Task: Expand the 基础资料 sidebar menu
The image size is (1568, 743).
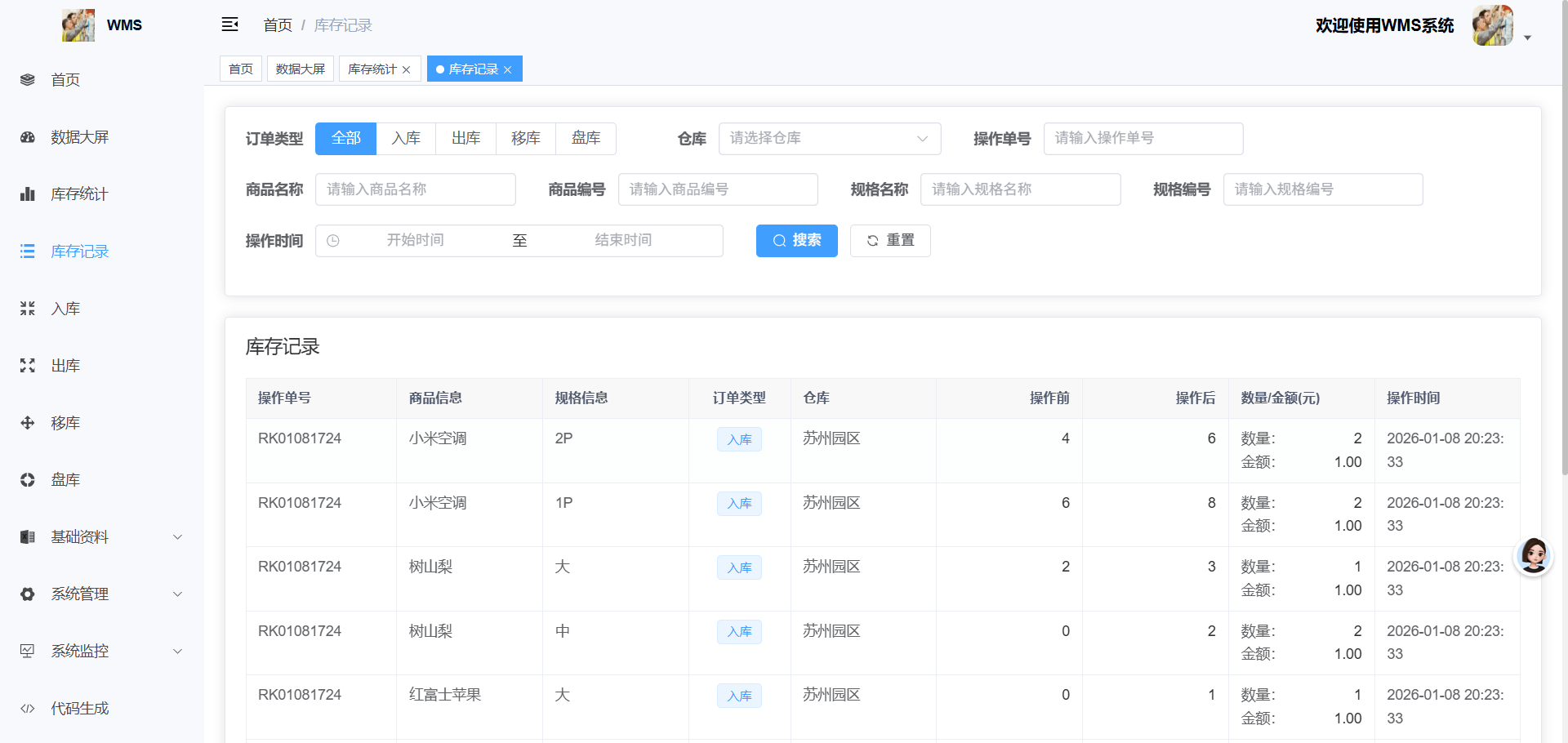Action: [x=79, y=536]
